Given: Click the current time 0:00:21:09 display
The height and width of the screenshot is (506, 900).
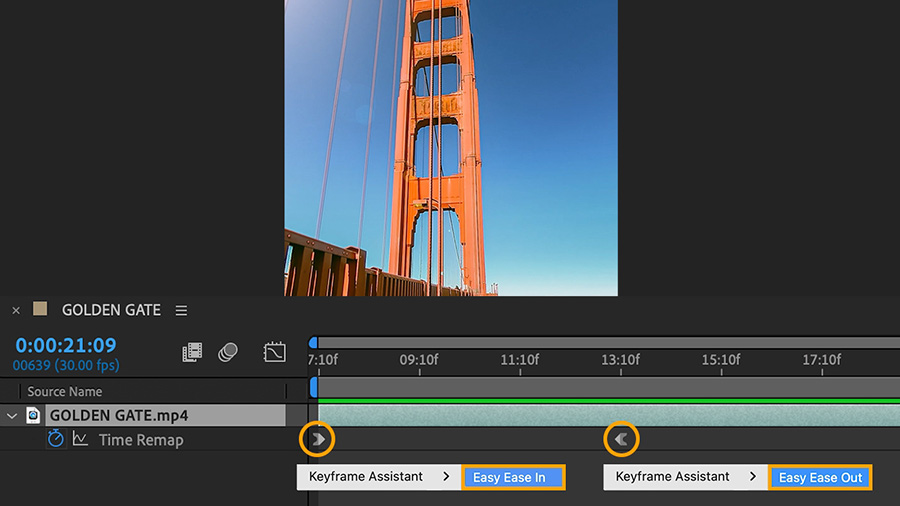Looking at the screenshot, I should pos(65,345).
